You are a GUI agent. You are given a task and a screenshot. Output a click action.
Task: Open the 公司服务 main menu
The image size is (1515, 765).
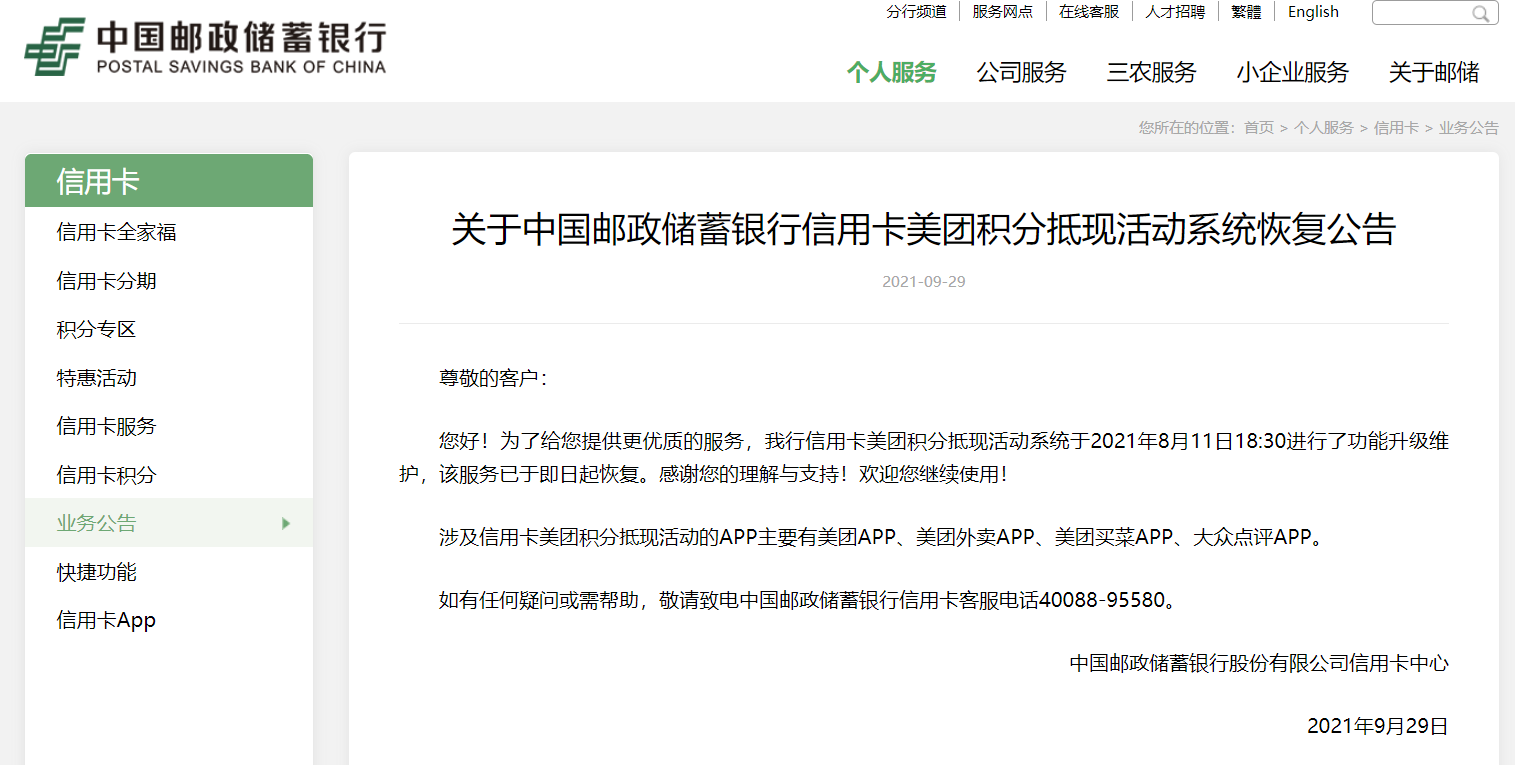coord(1021,72)
